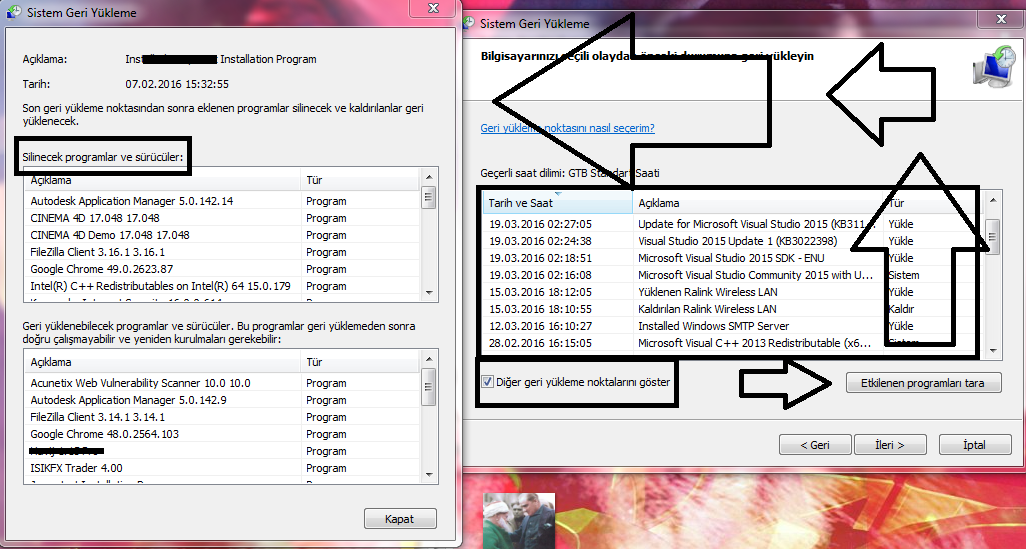This screenshot has height=549, width=1026.
Task: Select 'Microsoft Visual C++ 2013 Redistributable' restore point
Action: 732,343
